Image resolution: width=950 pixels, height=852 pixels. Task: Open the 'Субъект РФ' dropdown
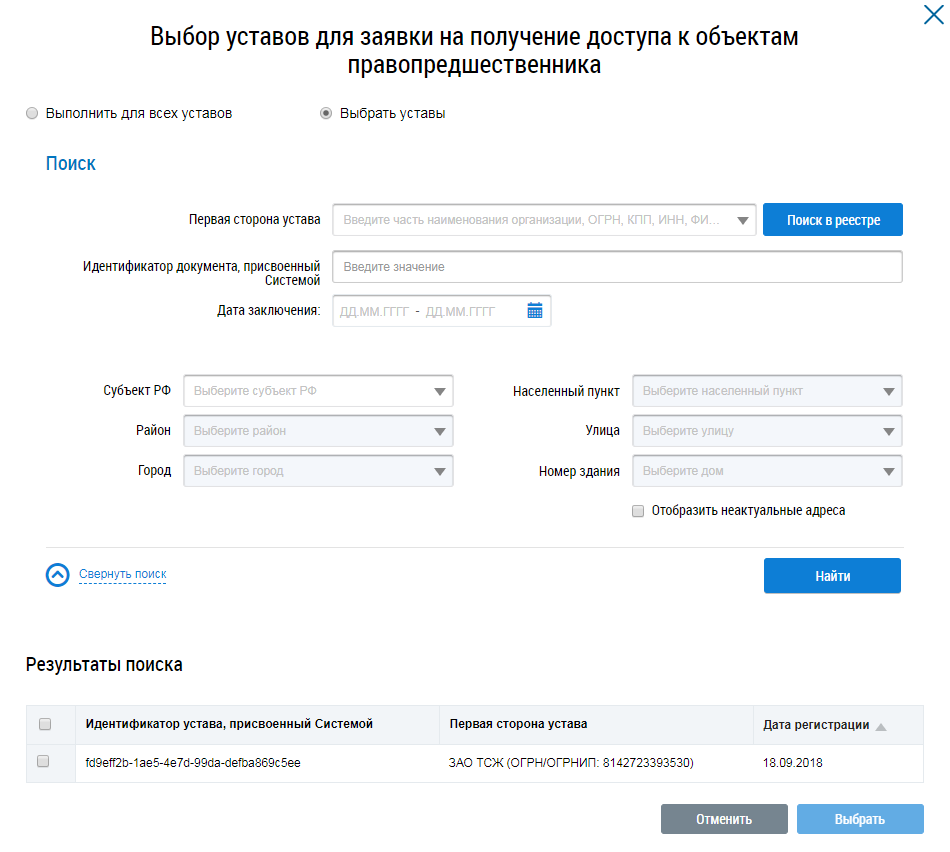[x=318, y=391]
